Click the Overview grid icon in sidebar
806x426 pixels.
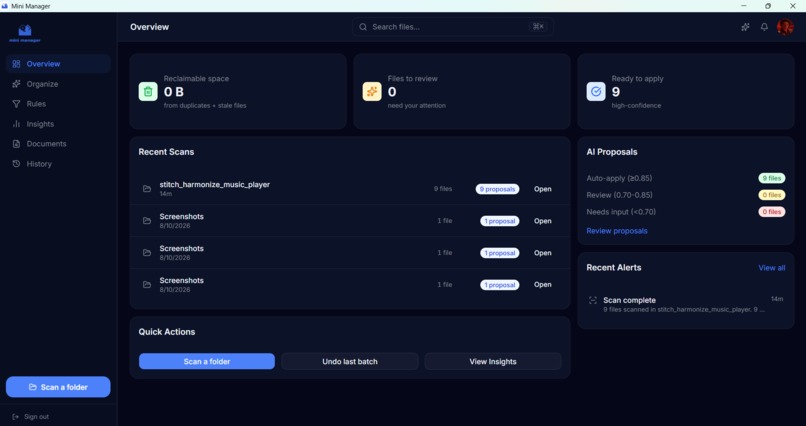tap(16, 64)
